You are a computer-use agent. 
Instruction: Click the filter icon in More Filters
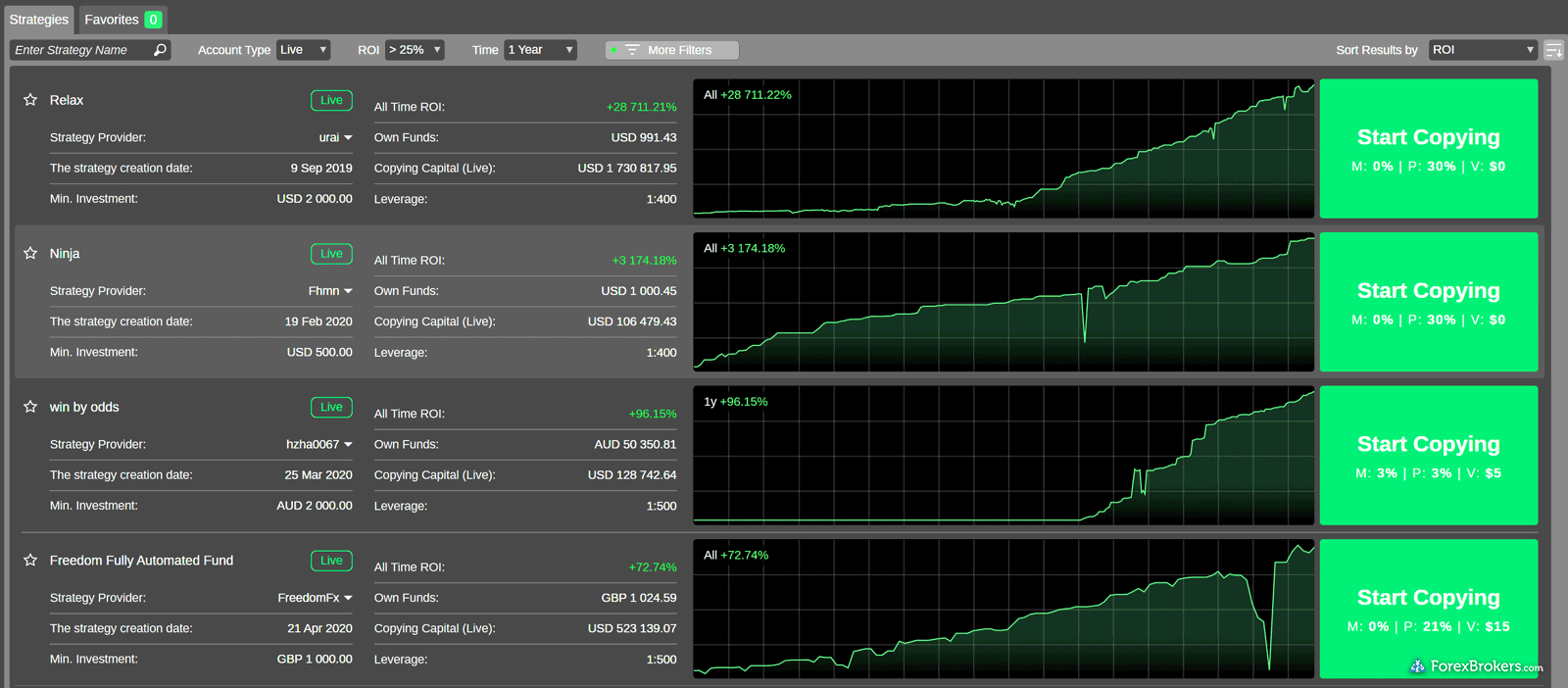[632, 50]
